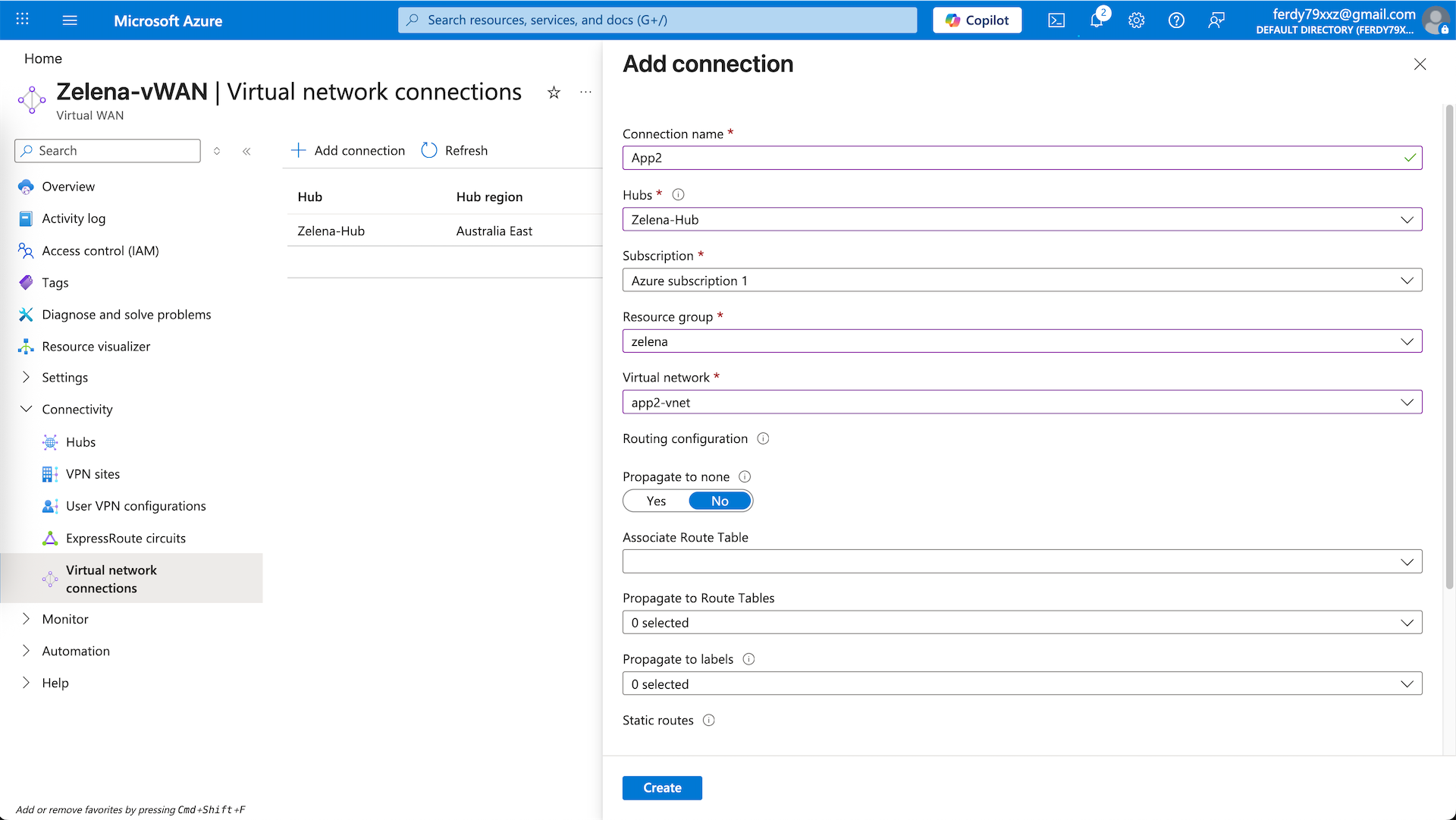Screen dimensions: 1456x820
Task: Open Propagate to Route Tables dropdown
Action: point(1021,623)
